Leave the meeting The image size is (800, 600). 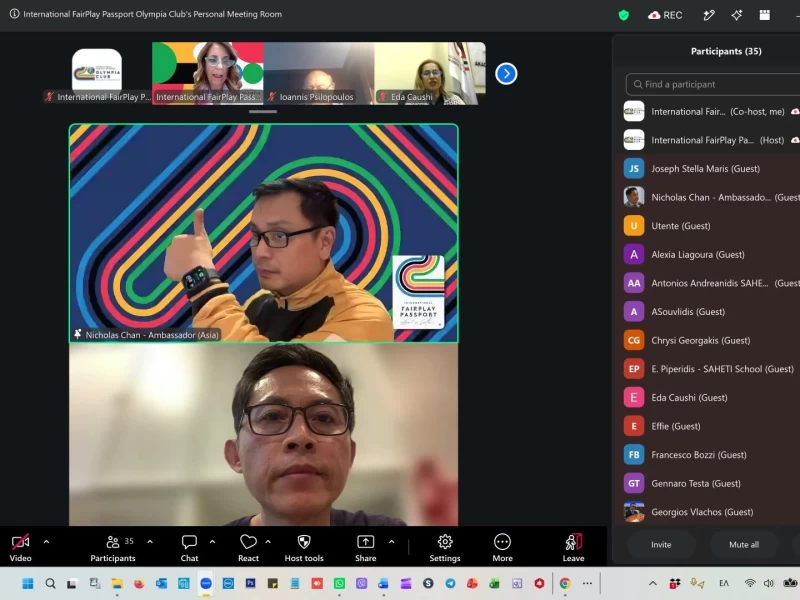573,548
